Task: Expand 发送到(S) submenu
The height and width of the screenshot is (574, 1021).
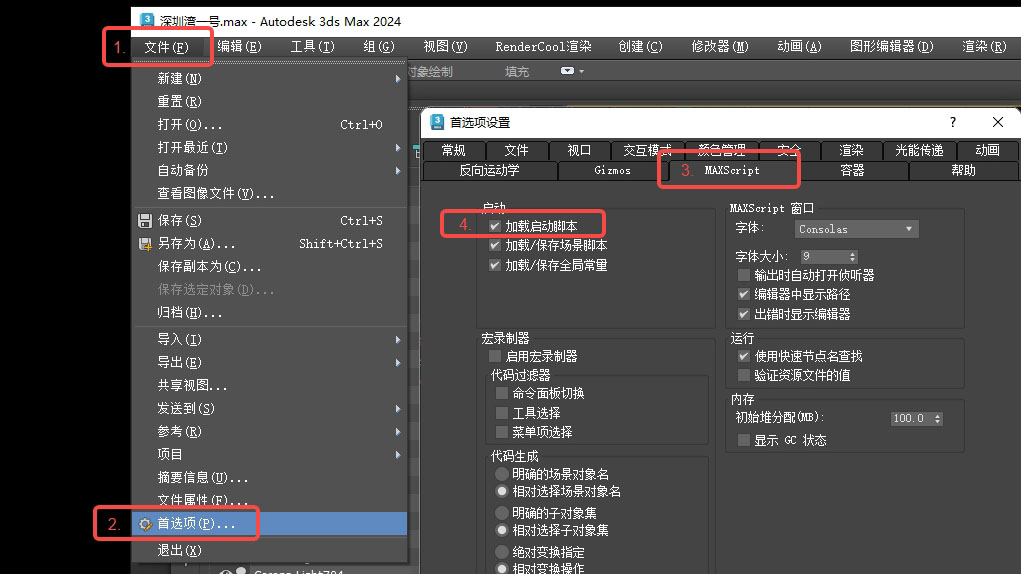Action: [398, 409]
